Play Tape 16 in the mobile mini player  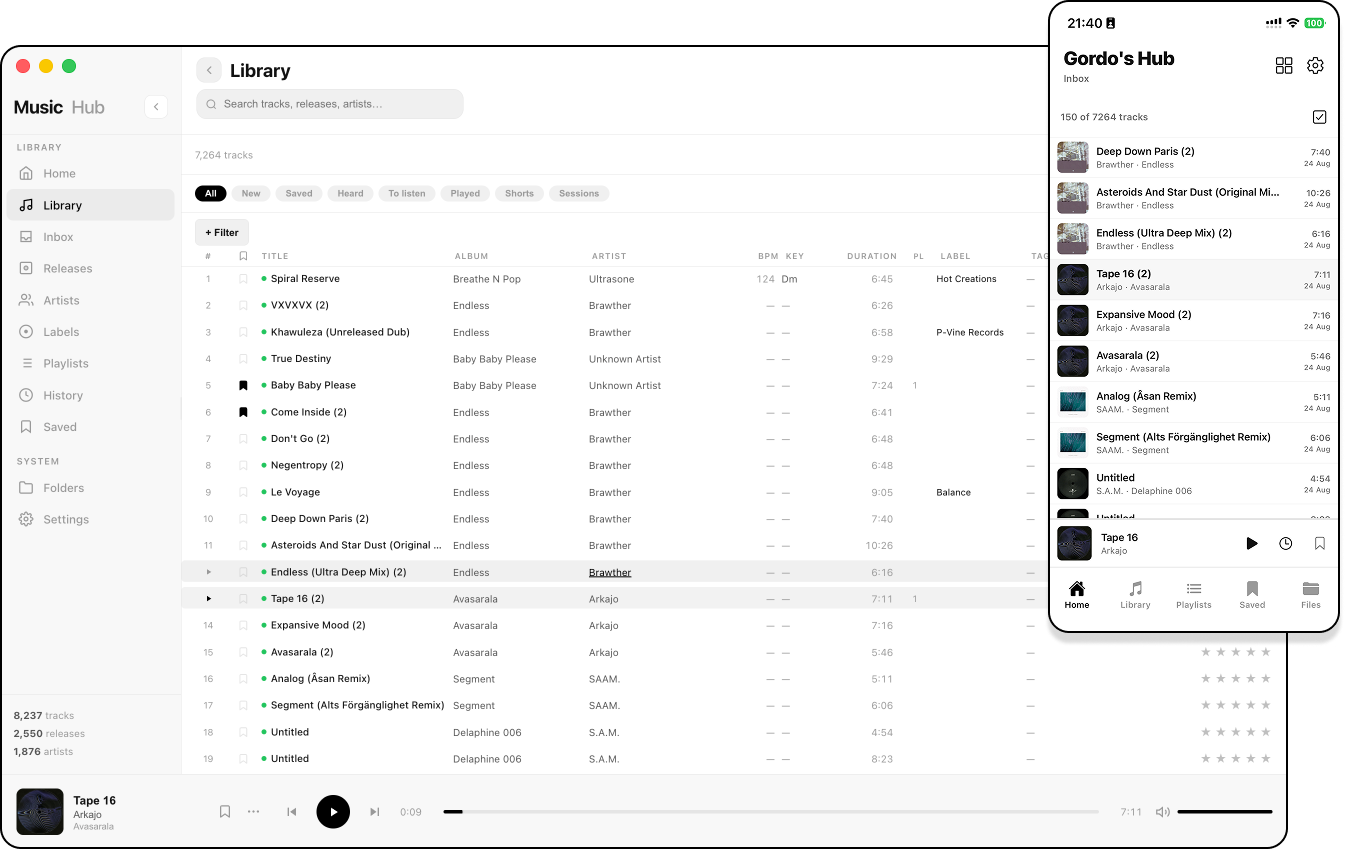pos(1252,544)
